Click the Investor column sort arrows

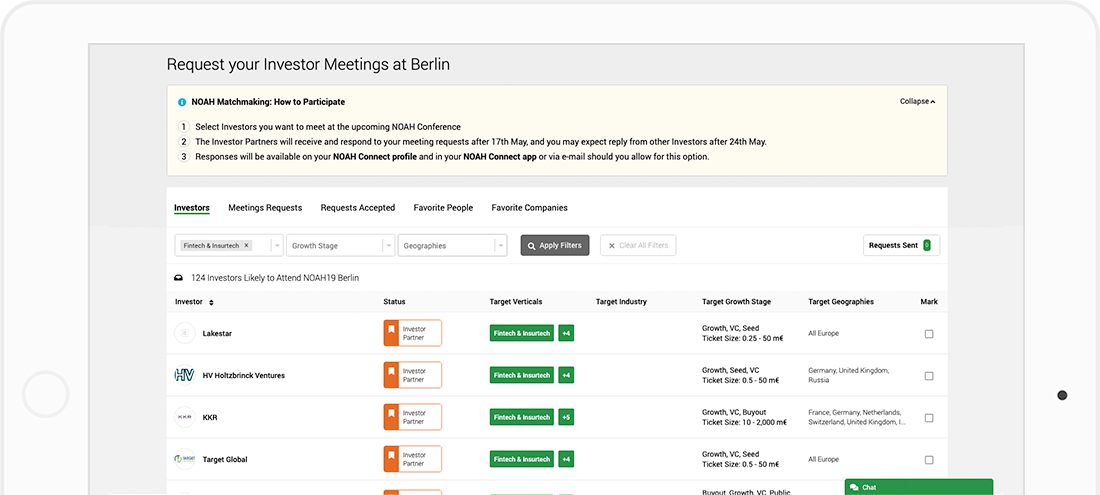[211, 302]
